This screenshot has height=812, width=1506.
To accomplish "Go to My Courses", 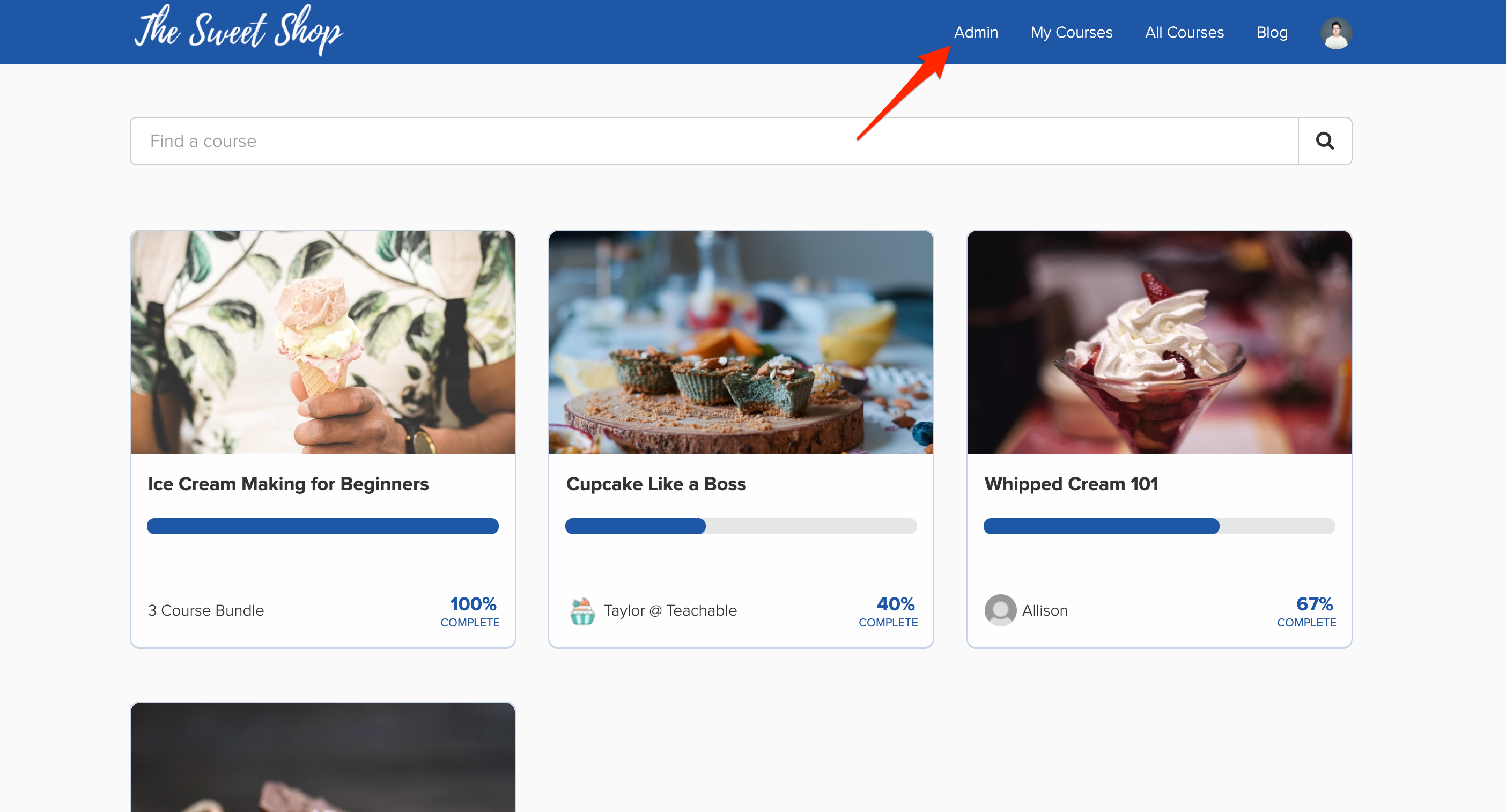I will tap(1071, 32).
